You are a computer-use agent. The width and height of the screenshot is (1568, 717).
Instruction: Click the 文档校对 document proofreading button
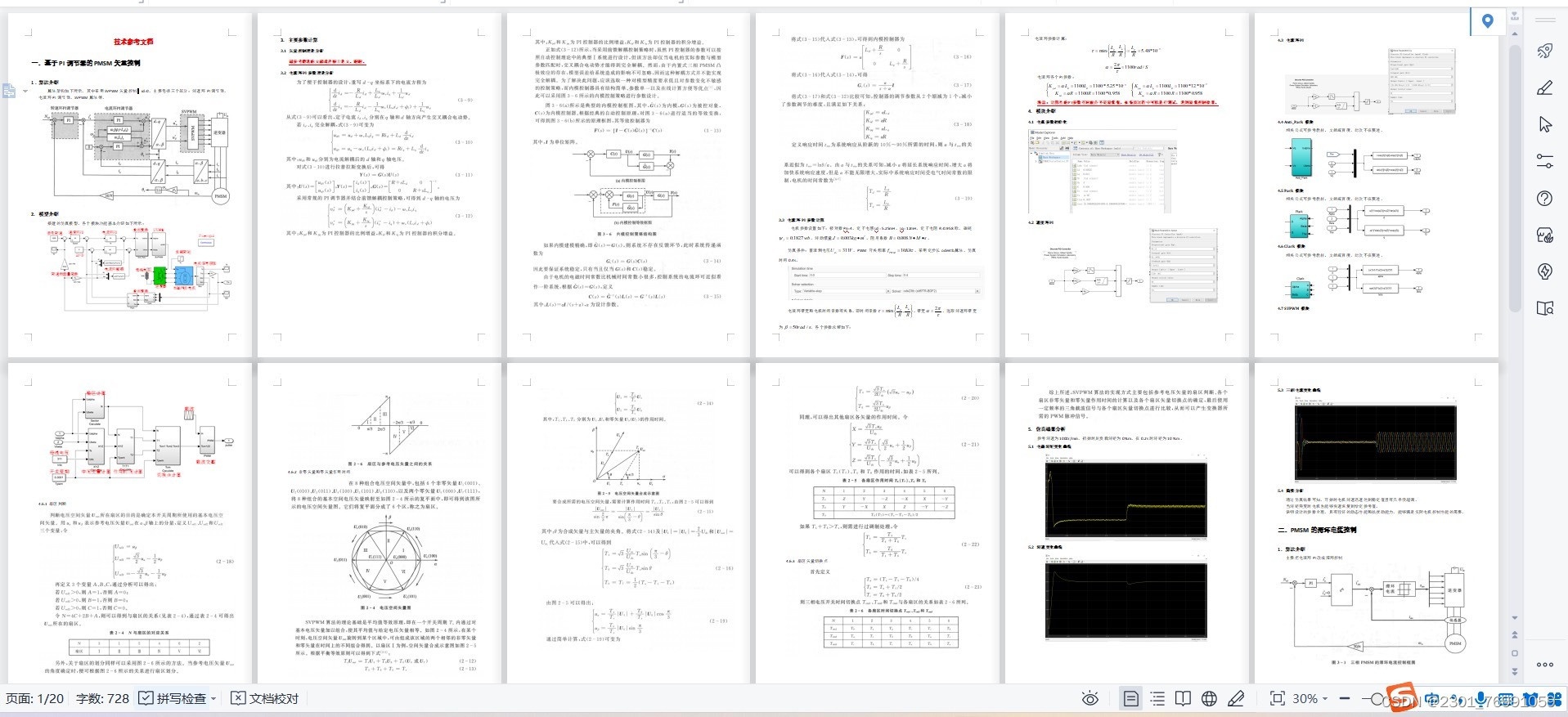pyautogui.click(x=265, y=698)
